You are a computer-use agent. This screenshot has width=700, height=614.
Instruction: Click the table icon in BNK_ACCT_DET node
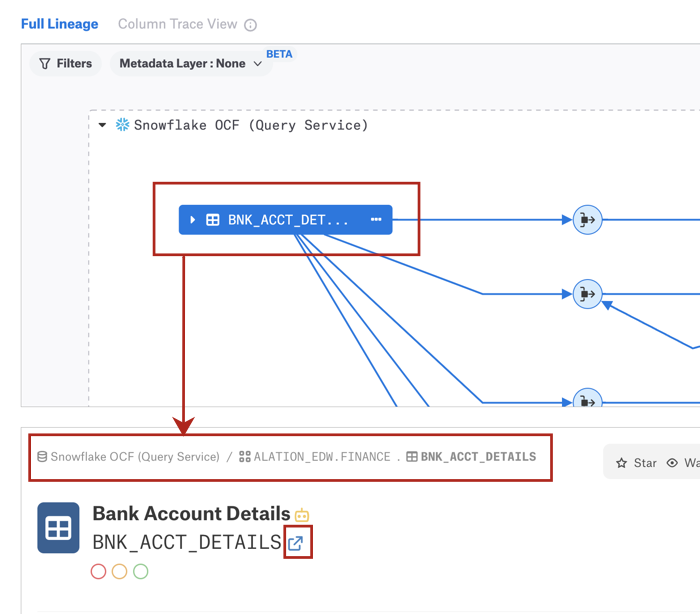pyautogui.click(x=212, y=220)
